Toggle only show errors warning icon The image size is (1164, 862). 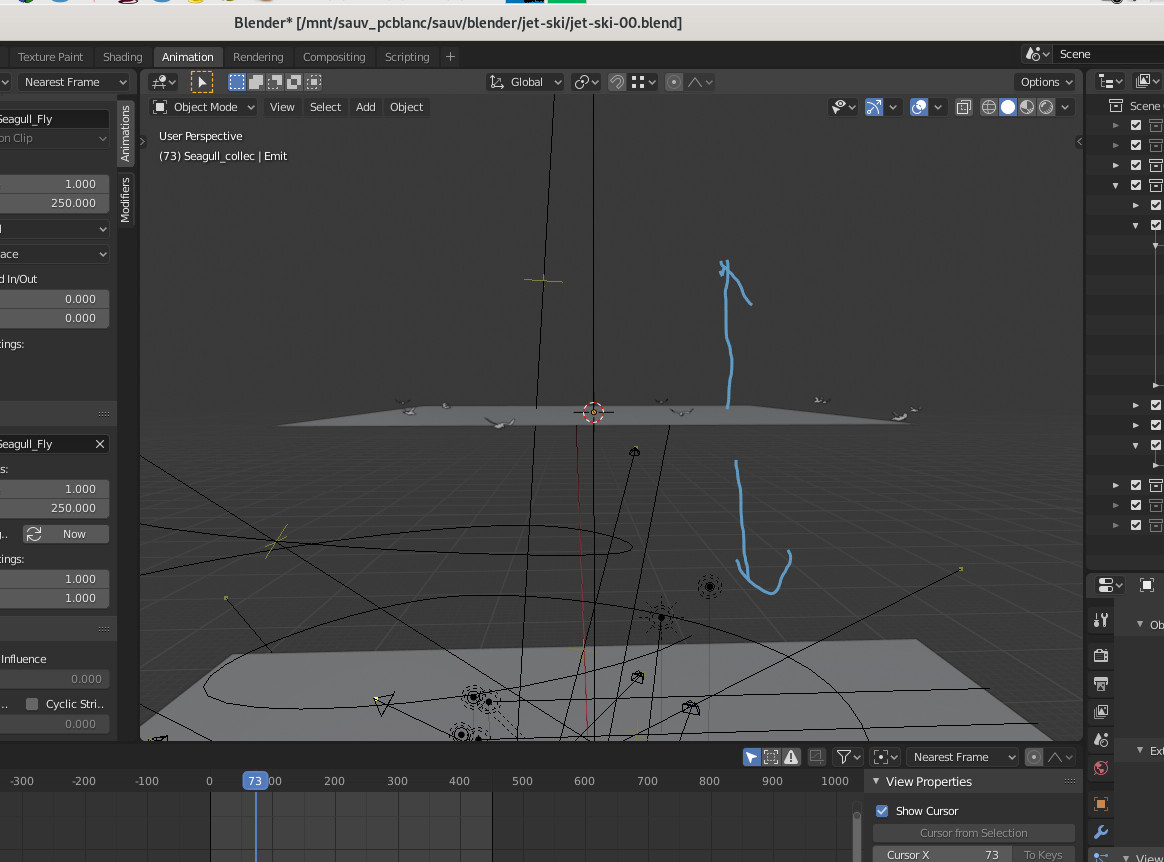(791, 757)
